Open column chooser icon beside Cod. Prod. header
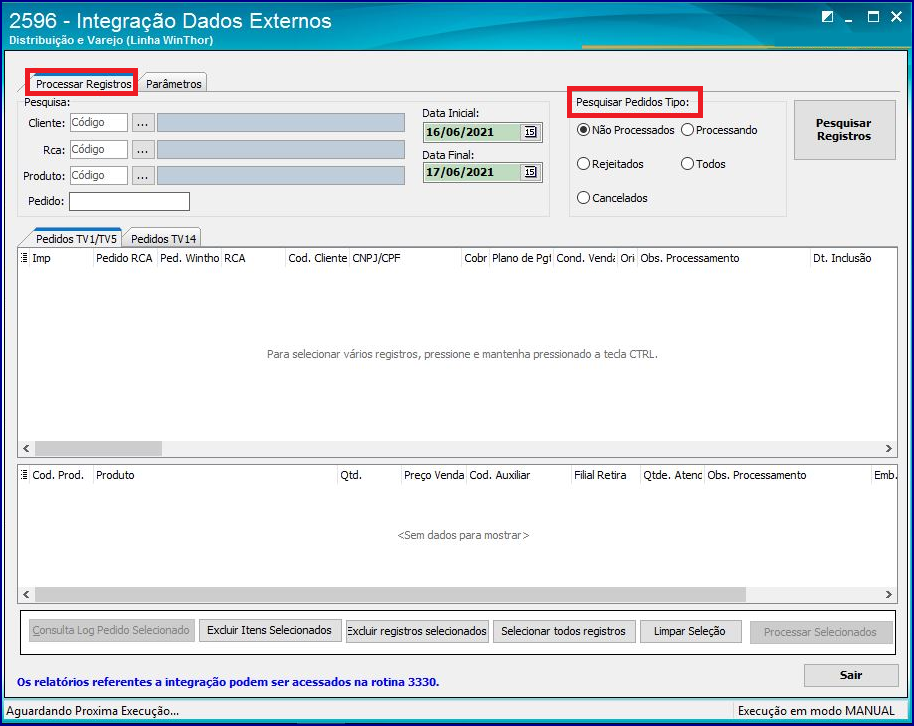This screenshot has width=914, height=726. 24,475
